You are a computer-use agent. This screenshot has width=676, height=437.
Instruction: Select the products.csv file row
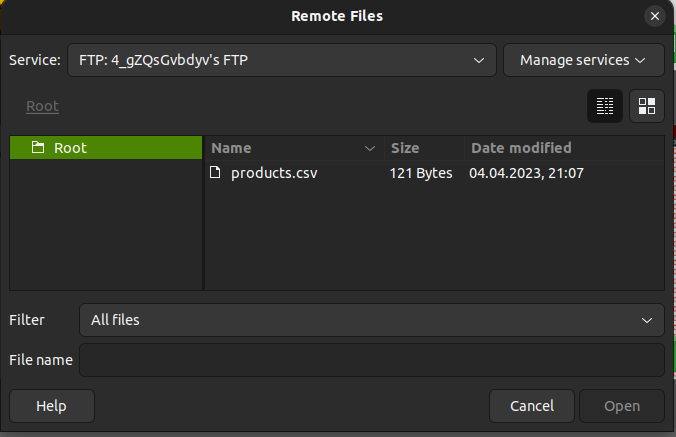[x=435, y=173]
